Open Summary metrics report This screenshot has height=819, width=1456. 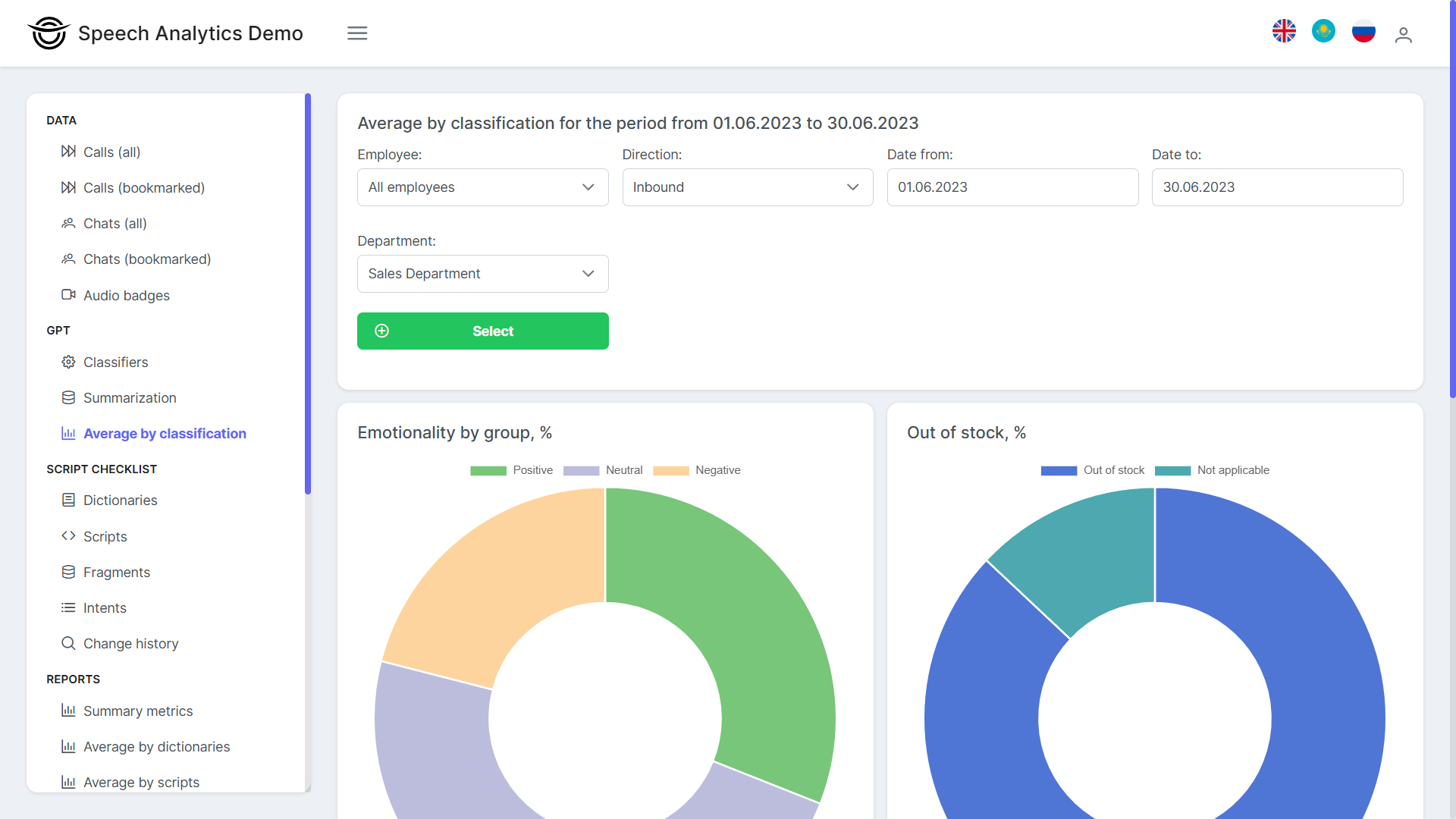click(x=138, y=711)
